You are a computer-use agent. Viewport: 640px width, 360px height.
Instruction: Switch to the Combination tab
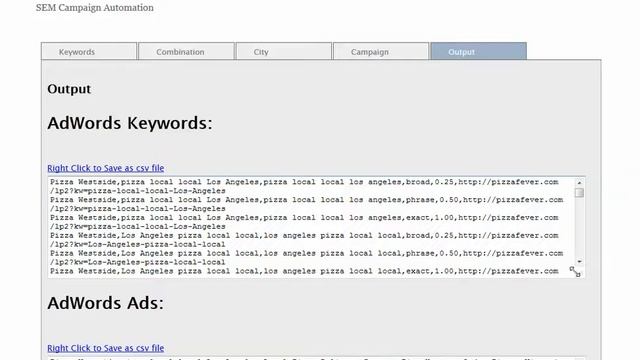[x=186, y=51]
